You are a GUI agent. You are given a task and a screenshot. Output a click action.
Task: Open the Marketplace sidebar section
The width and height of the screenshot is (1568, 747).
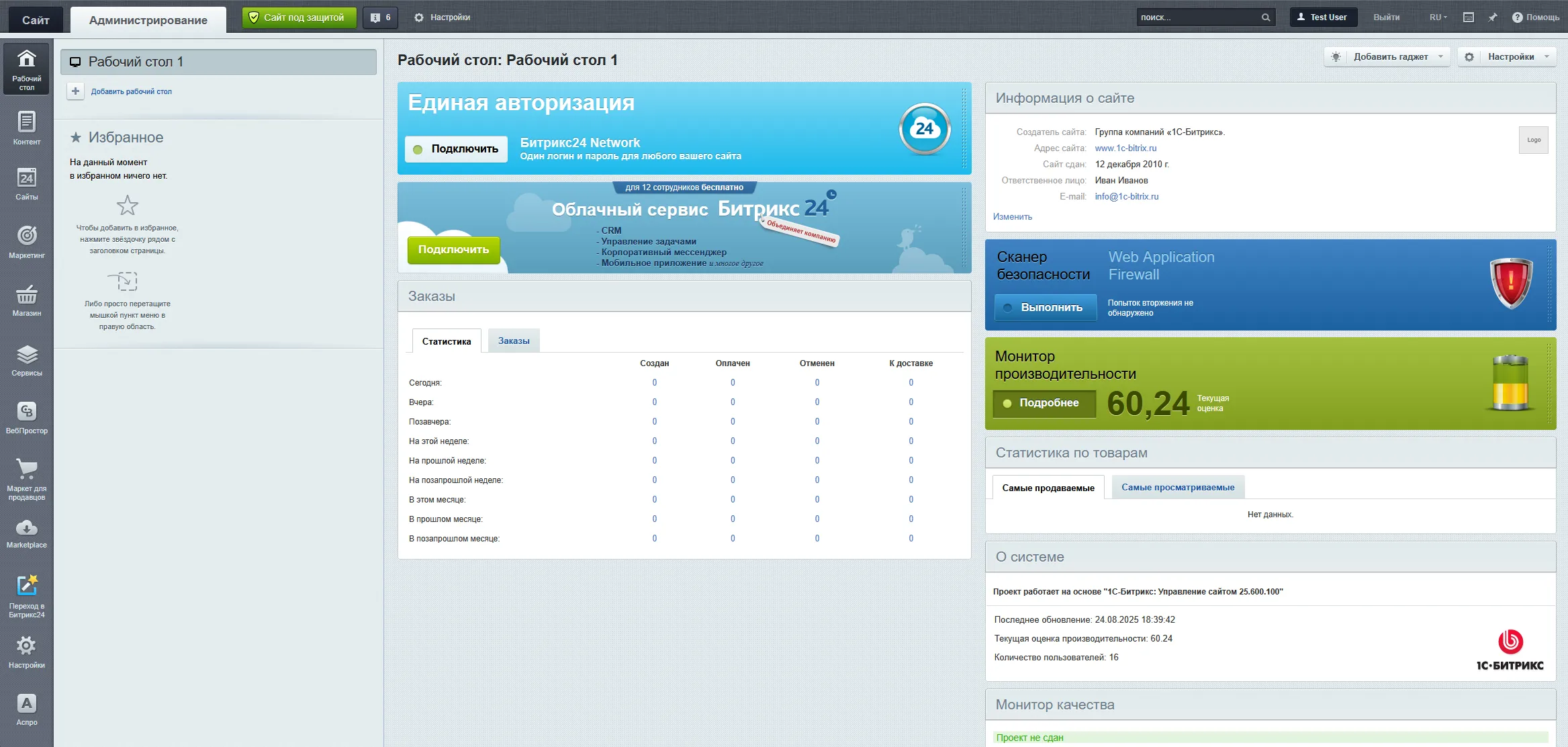pos(26,533)
